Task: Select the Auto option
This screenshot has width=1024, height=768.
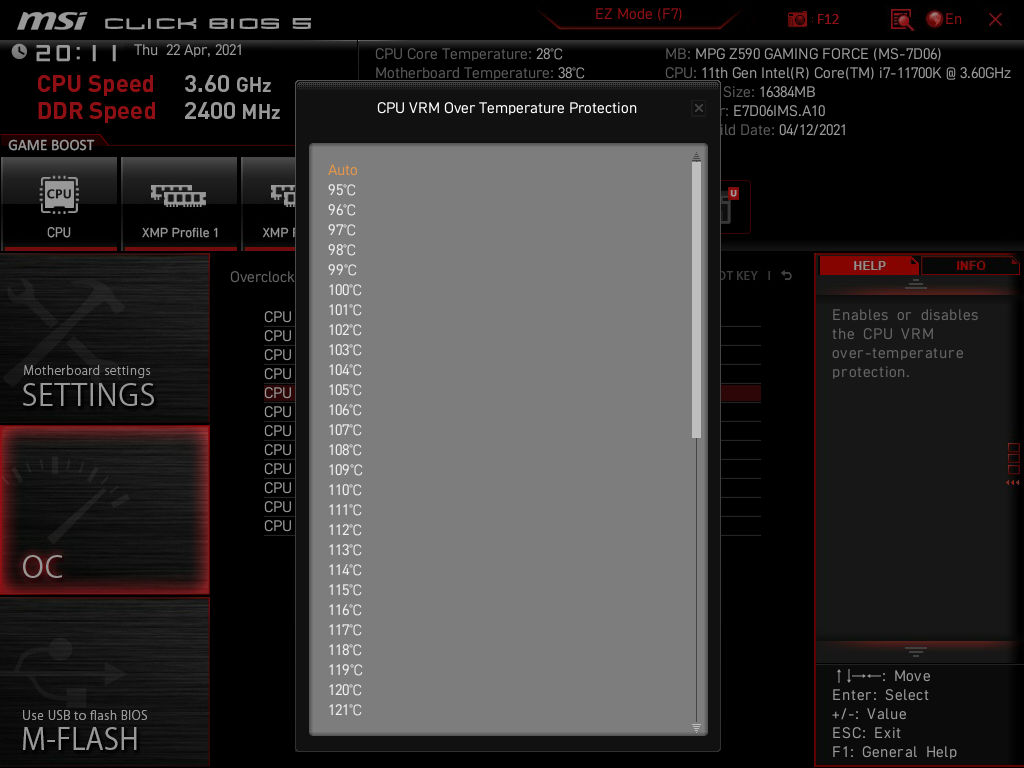Action: pyautogui.click(x=343, y=170)
